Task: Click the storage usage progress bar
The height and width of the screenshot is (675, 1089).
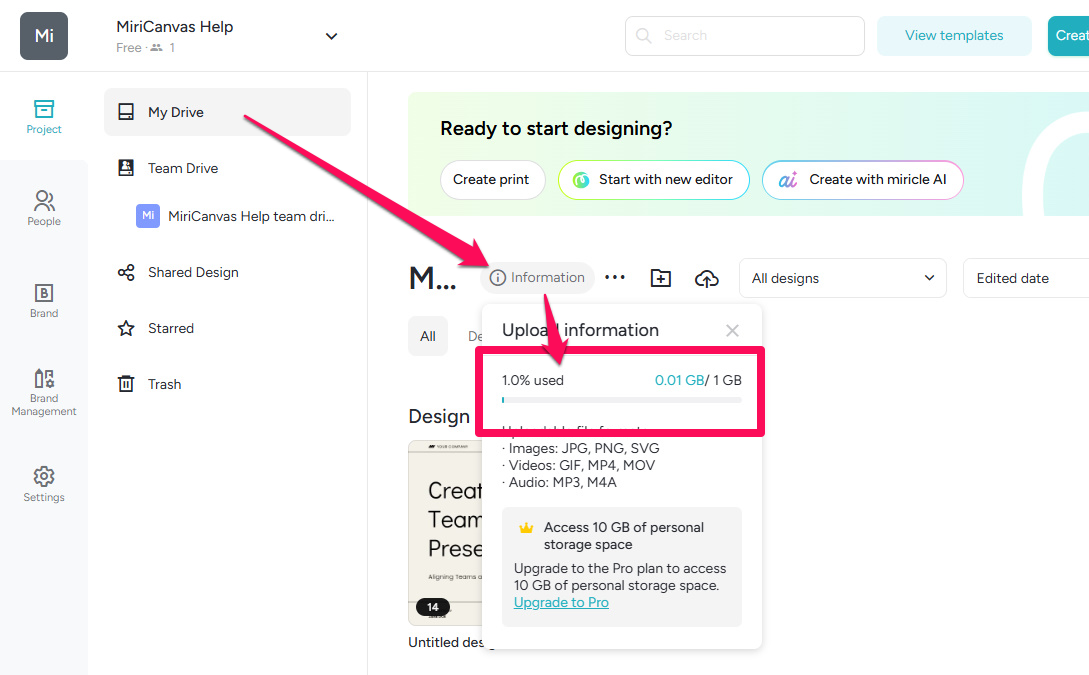Action: (621, 400)
